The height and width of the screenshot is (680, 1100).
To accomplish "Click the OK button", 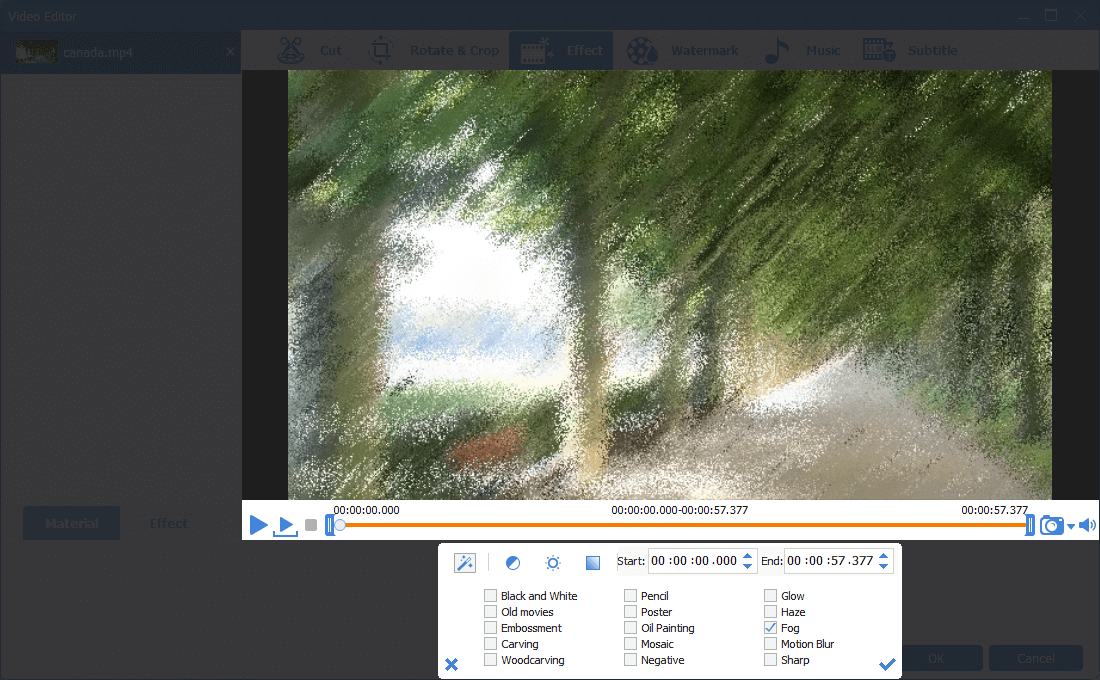I will pos(936,658).
